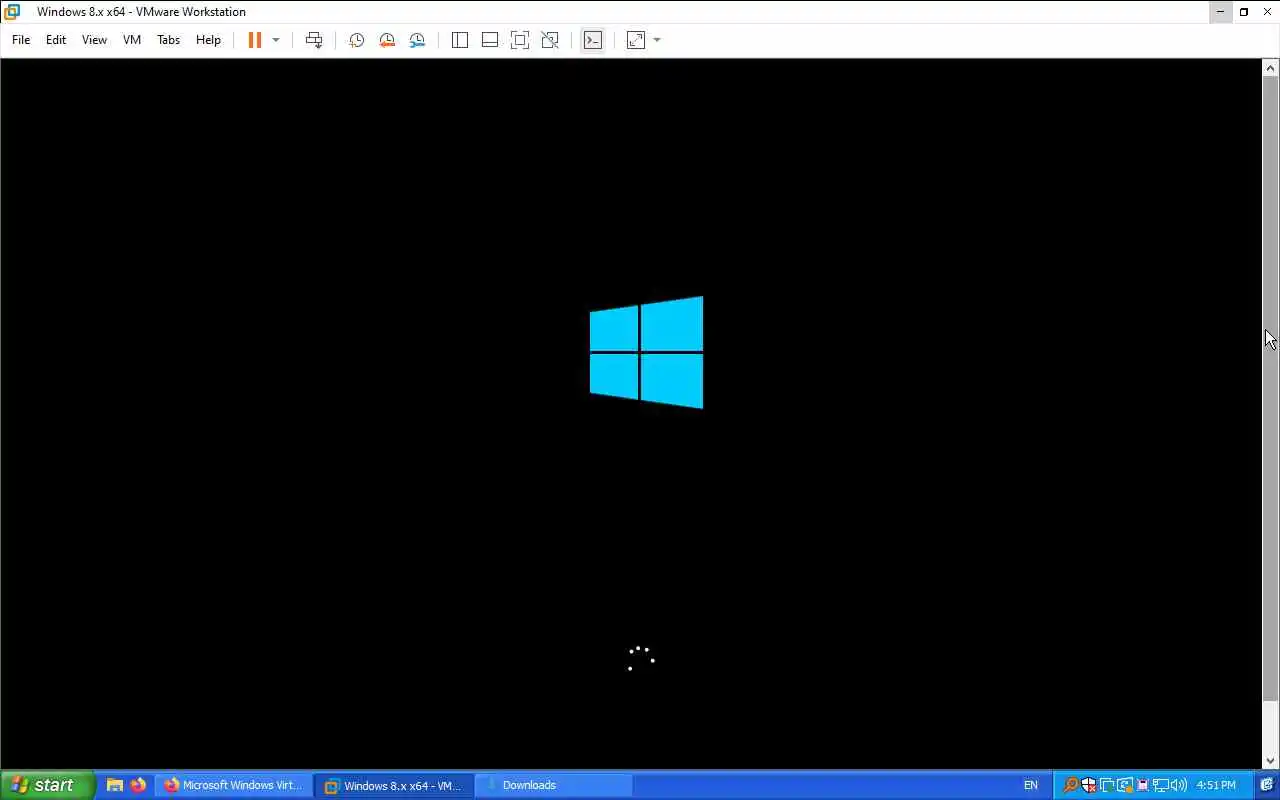Toggle Unity mode icon
The height and width of the screenshot is (800, 1280).
click(550, 40)
